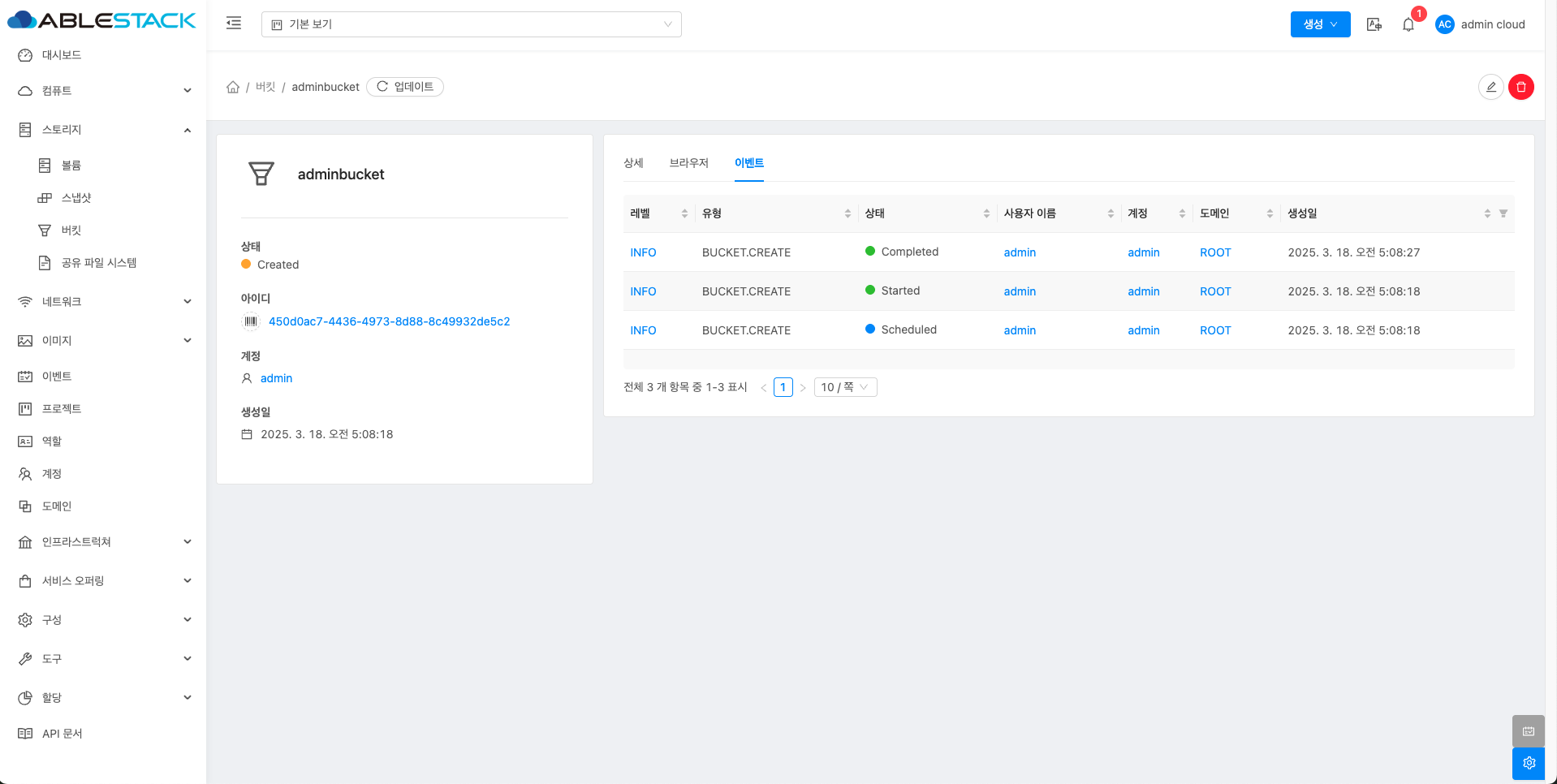Click the edit pencil icon
Screen dimensions: 1557x784
tap(1490, 87)
